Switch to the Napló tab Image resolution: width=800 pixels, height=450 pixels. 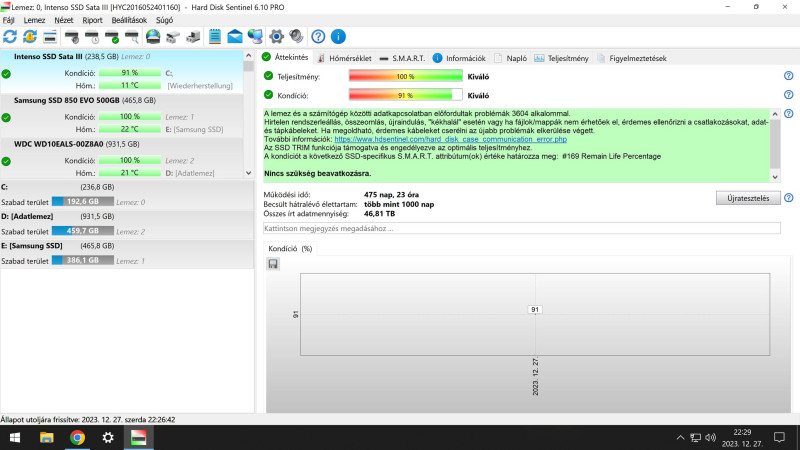510,58
